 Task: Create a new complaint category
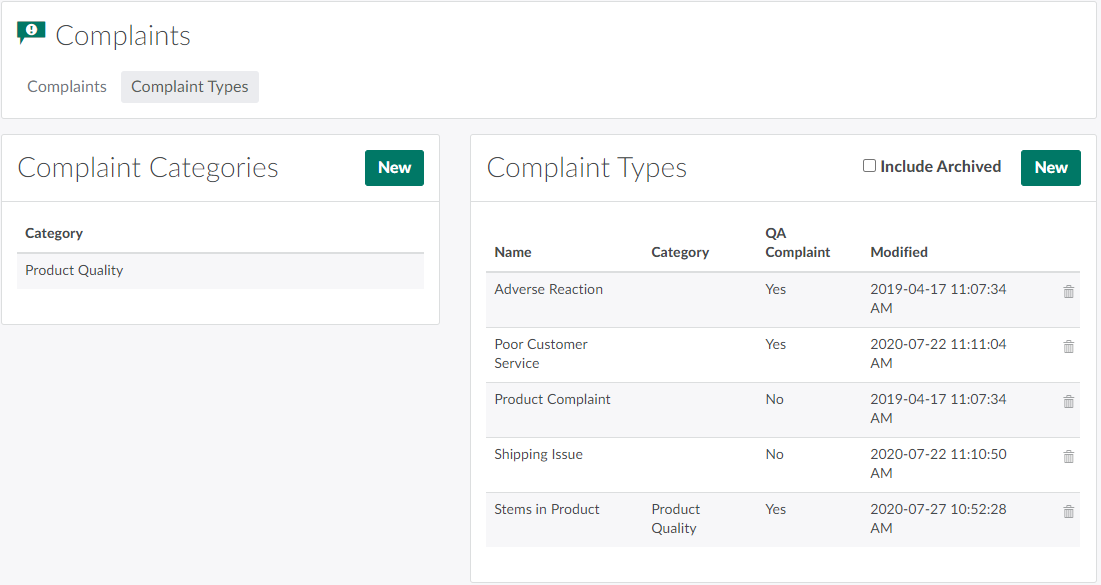[x=394, y=168]
